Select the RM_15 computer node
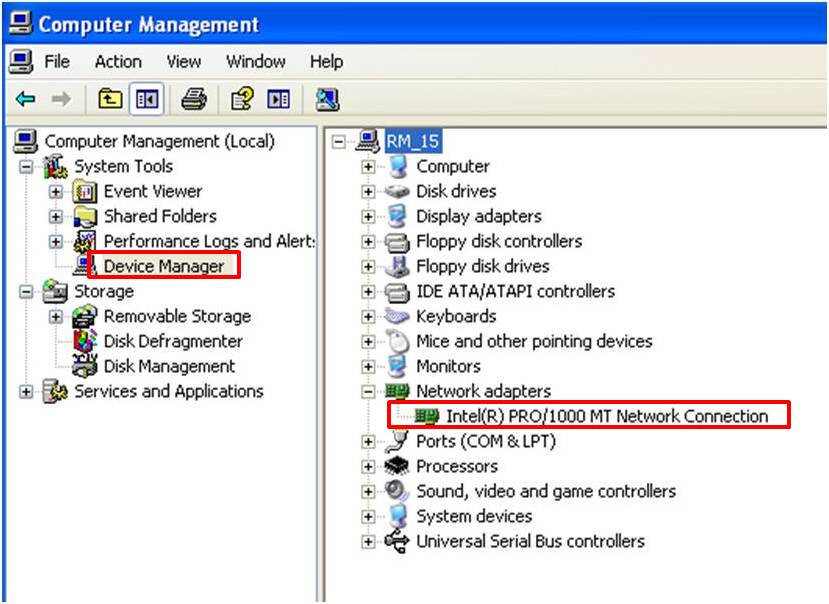Viewport: 829px width, 604px height. pos(413,141)
